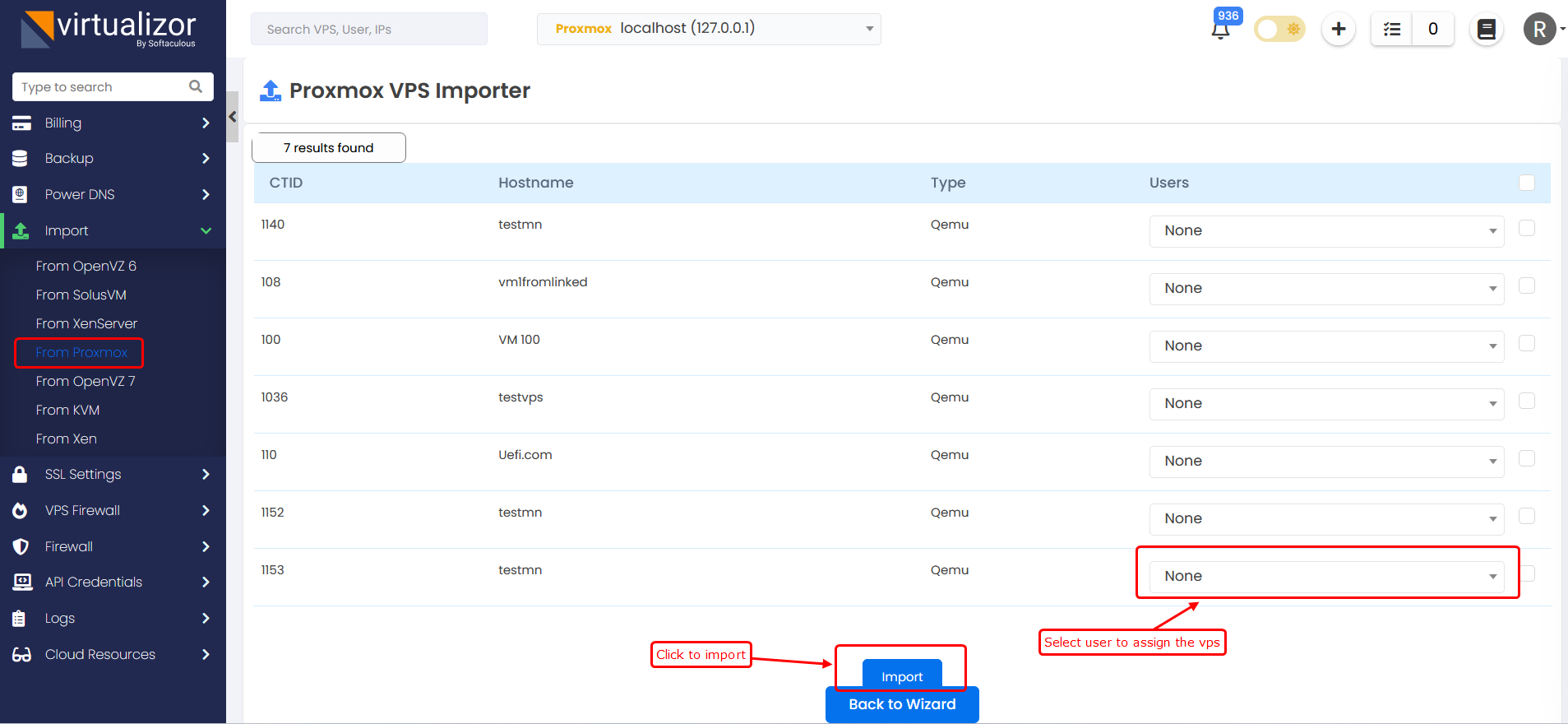Click the plus add-new icon

[1339, 30]
